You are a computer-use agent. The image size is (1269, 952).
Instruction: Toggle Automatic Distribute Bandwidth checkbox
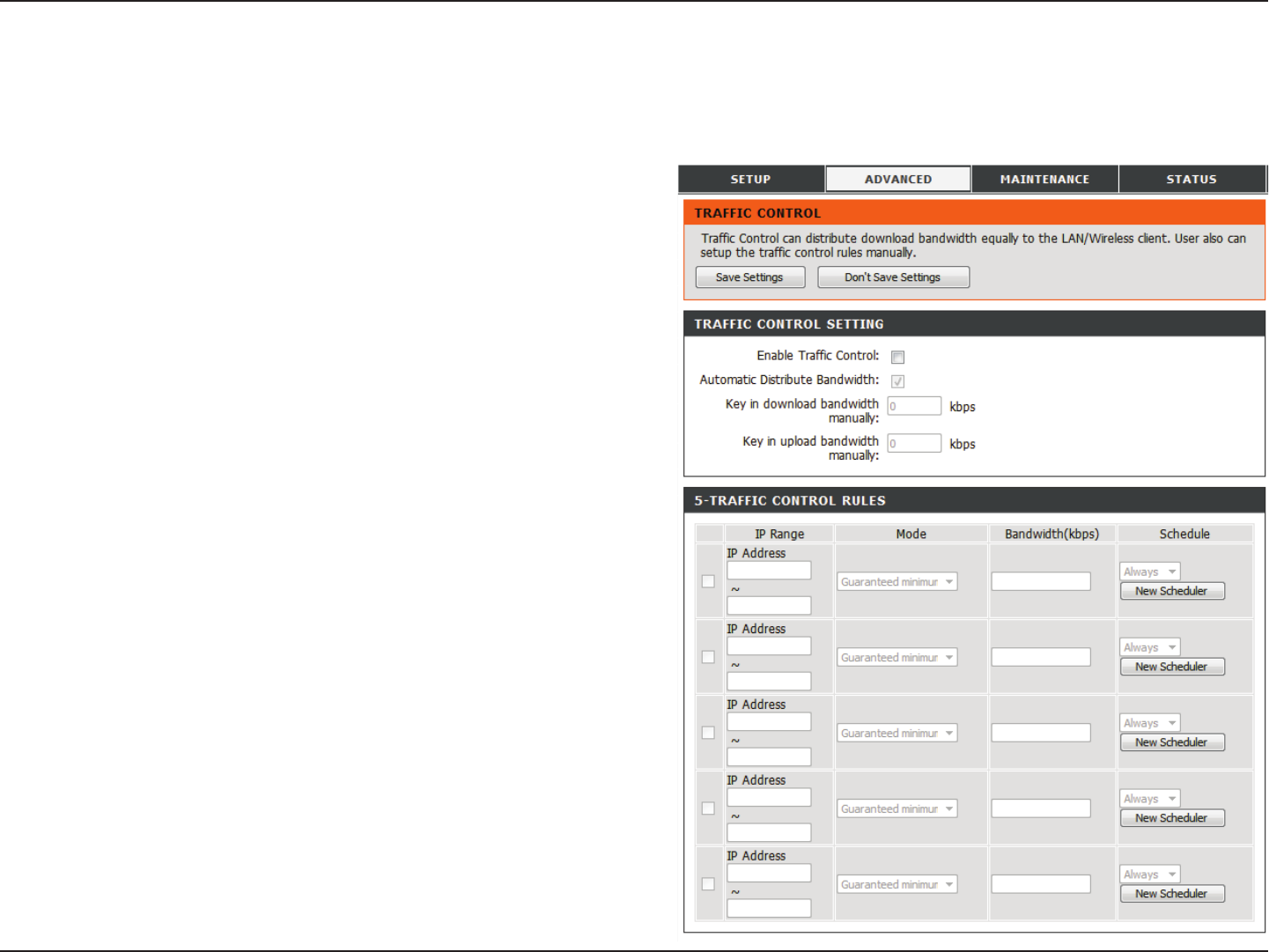(897, 381)
